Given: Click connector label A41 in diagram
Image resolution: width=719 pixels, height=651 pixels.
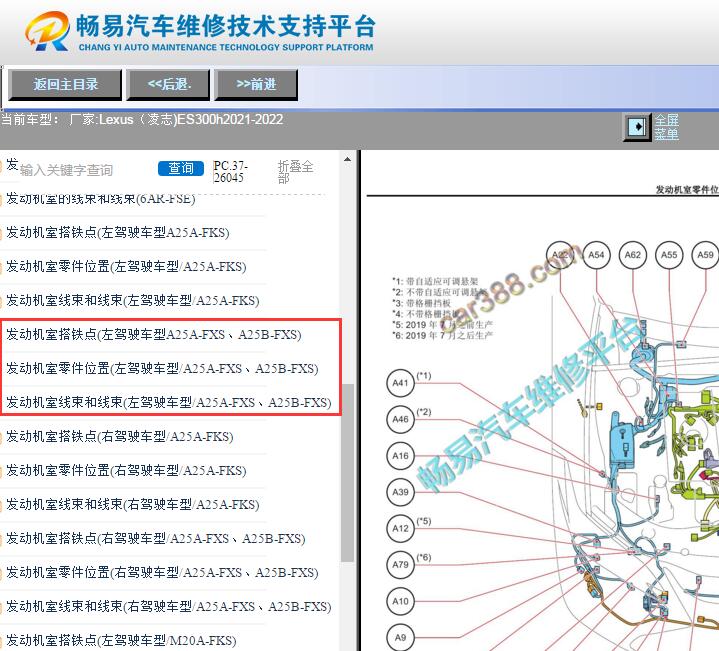Looking at the screenshot, I should (x=400, y=383).
